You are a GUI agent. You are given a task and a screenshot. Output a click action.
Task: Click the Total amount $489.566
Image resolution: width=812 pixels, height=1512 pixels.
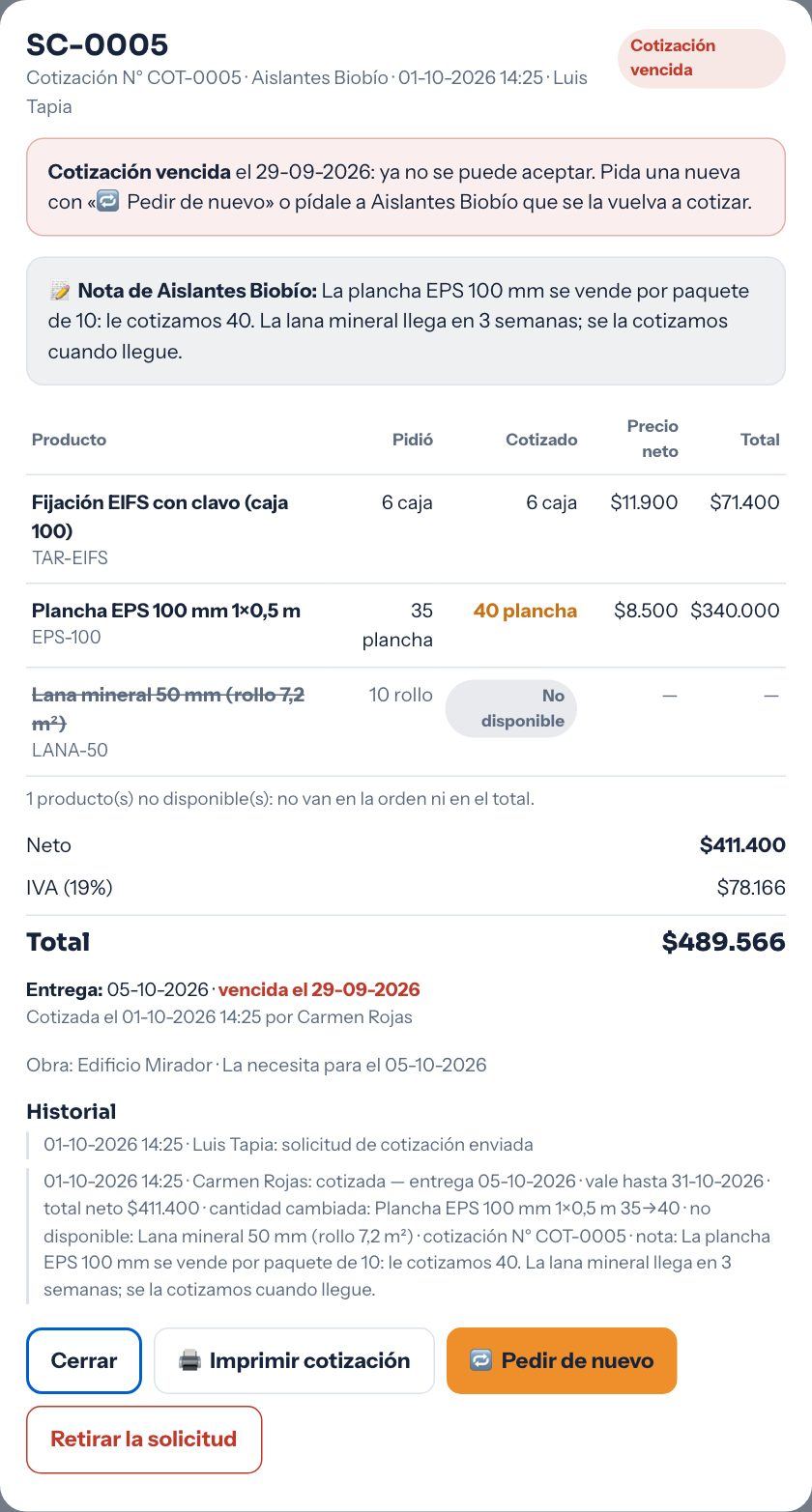[723, 942]
